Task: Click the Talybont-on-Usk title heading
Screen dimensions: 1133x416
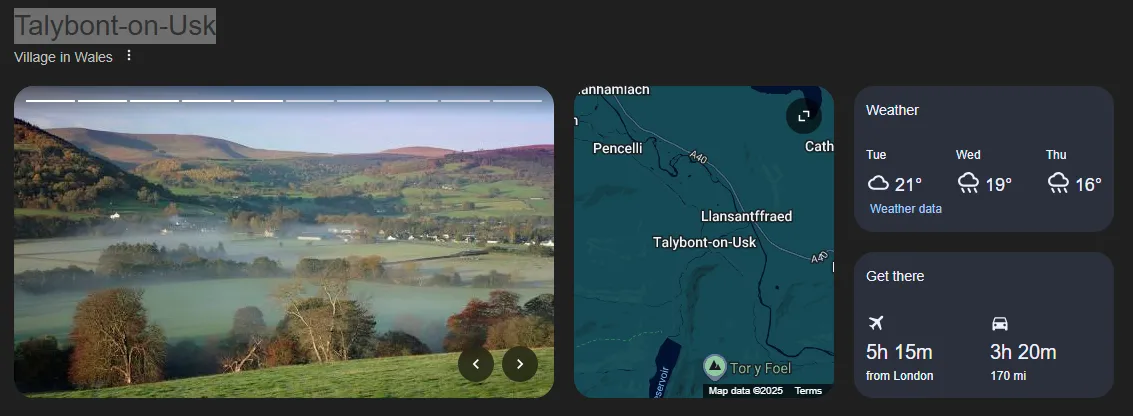Action: pyautogui.click(x=115, y=26)
